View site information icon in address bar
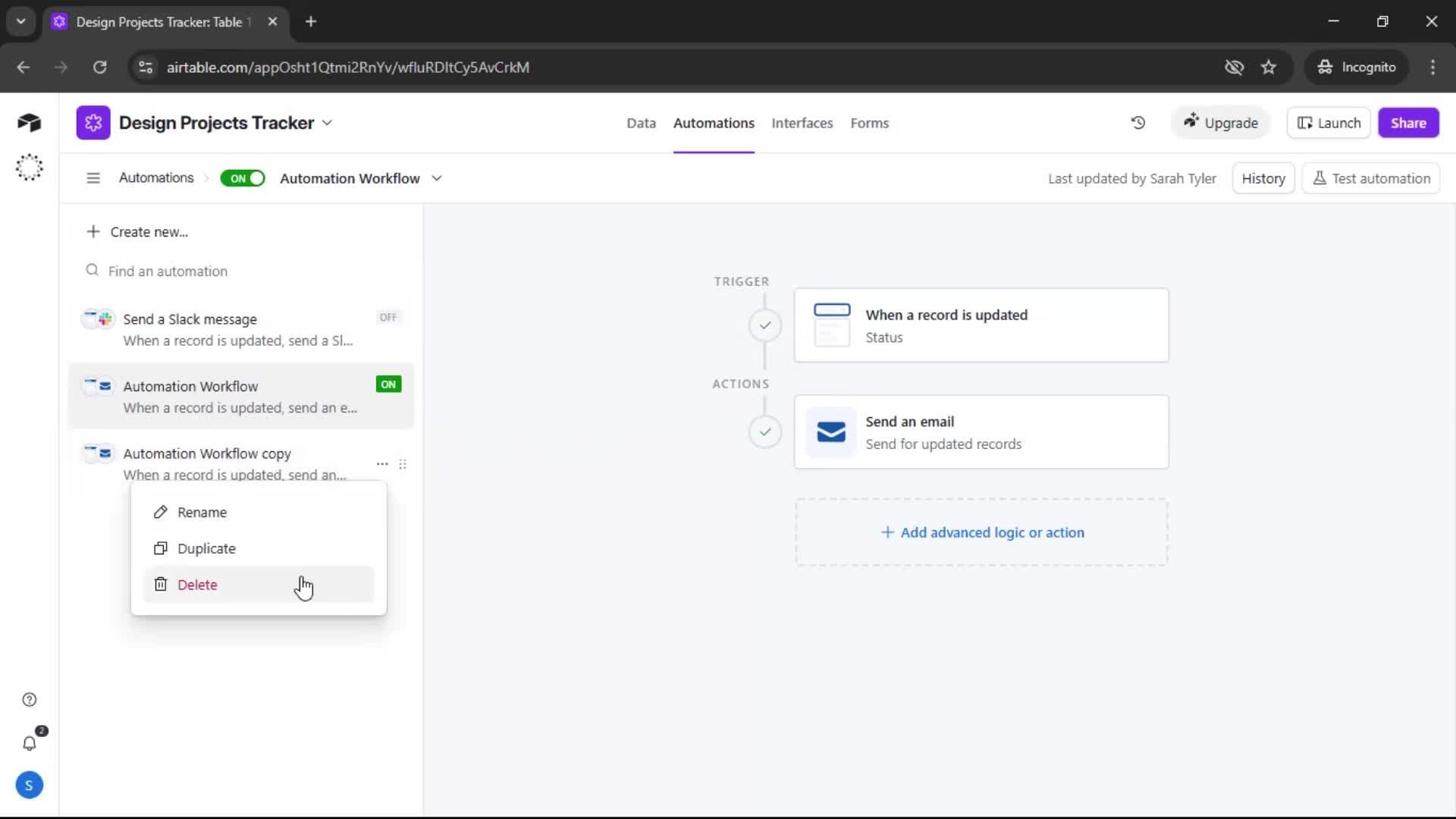Image resolution: width=1456 pixels, height=819 pixels. point(146,67)
